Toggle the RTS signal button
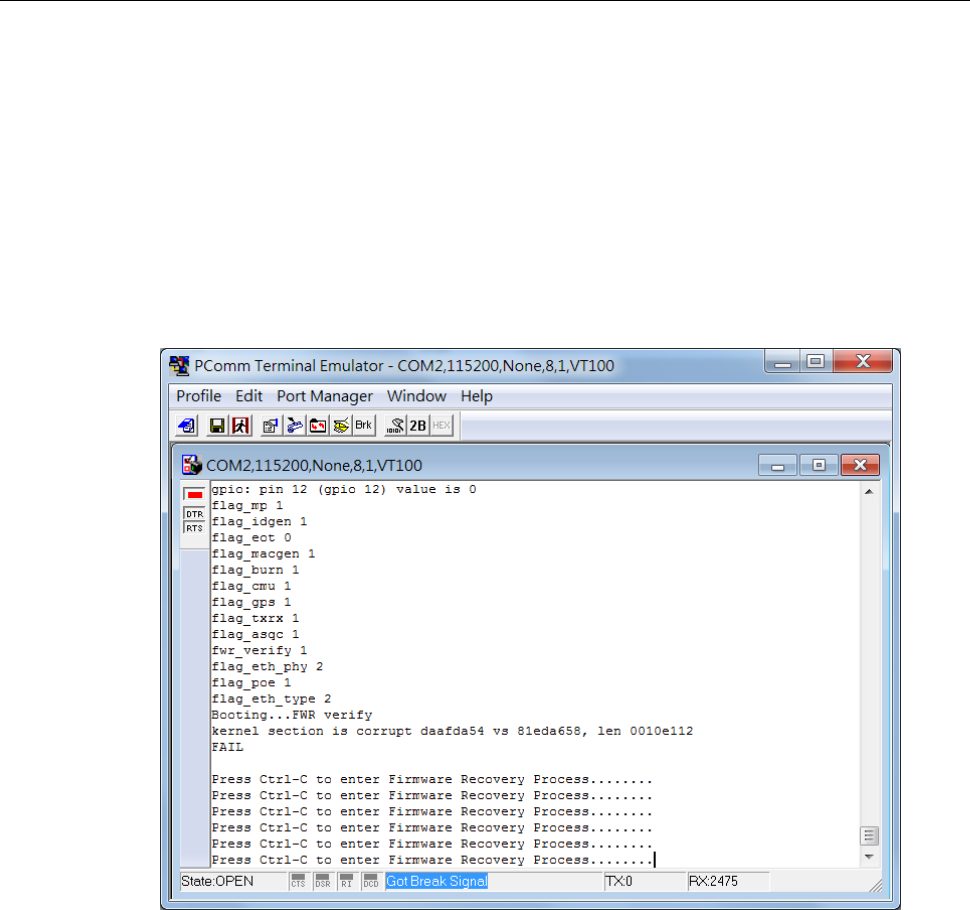The image size is (970, 910). point(194,528)
